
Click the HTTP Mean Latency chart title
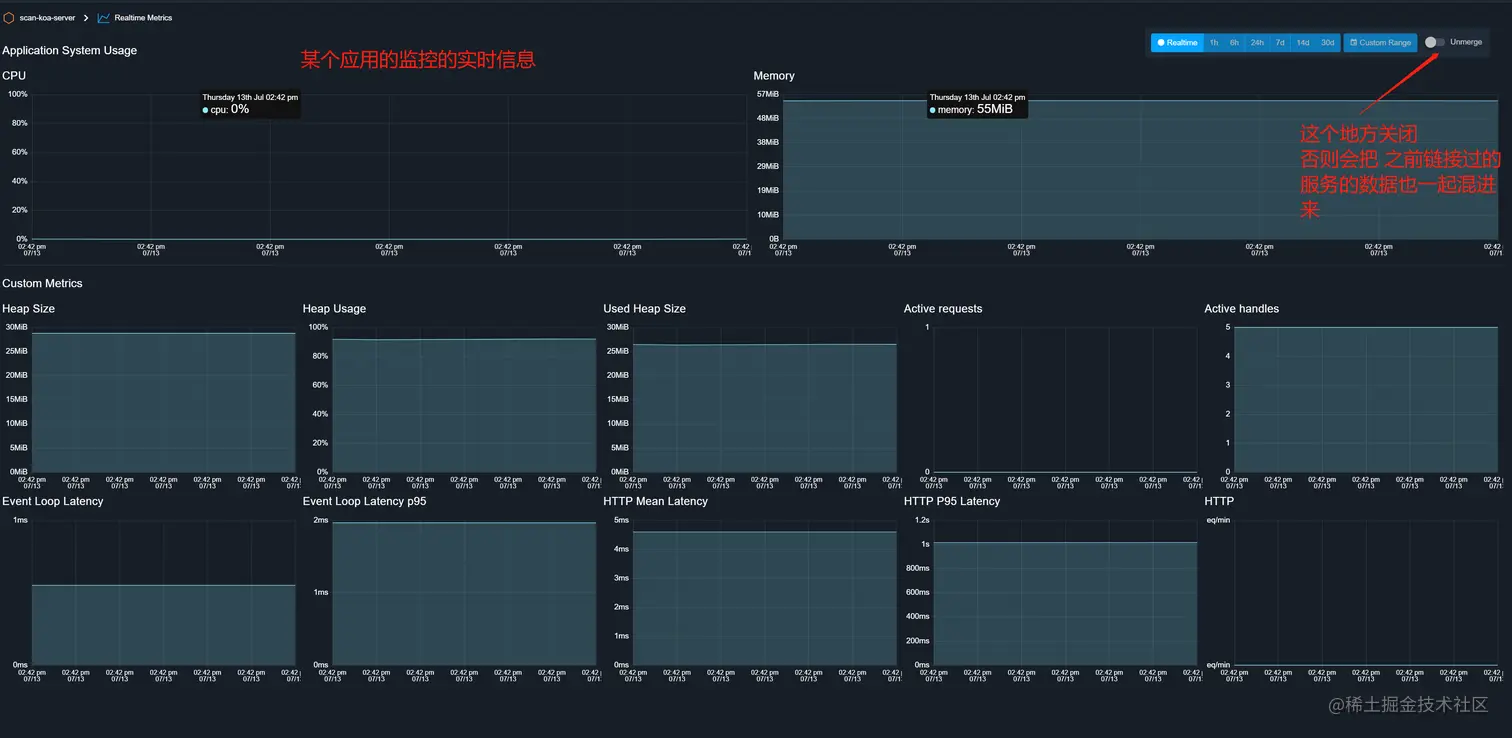[655, 502]
